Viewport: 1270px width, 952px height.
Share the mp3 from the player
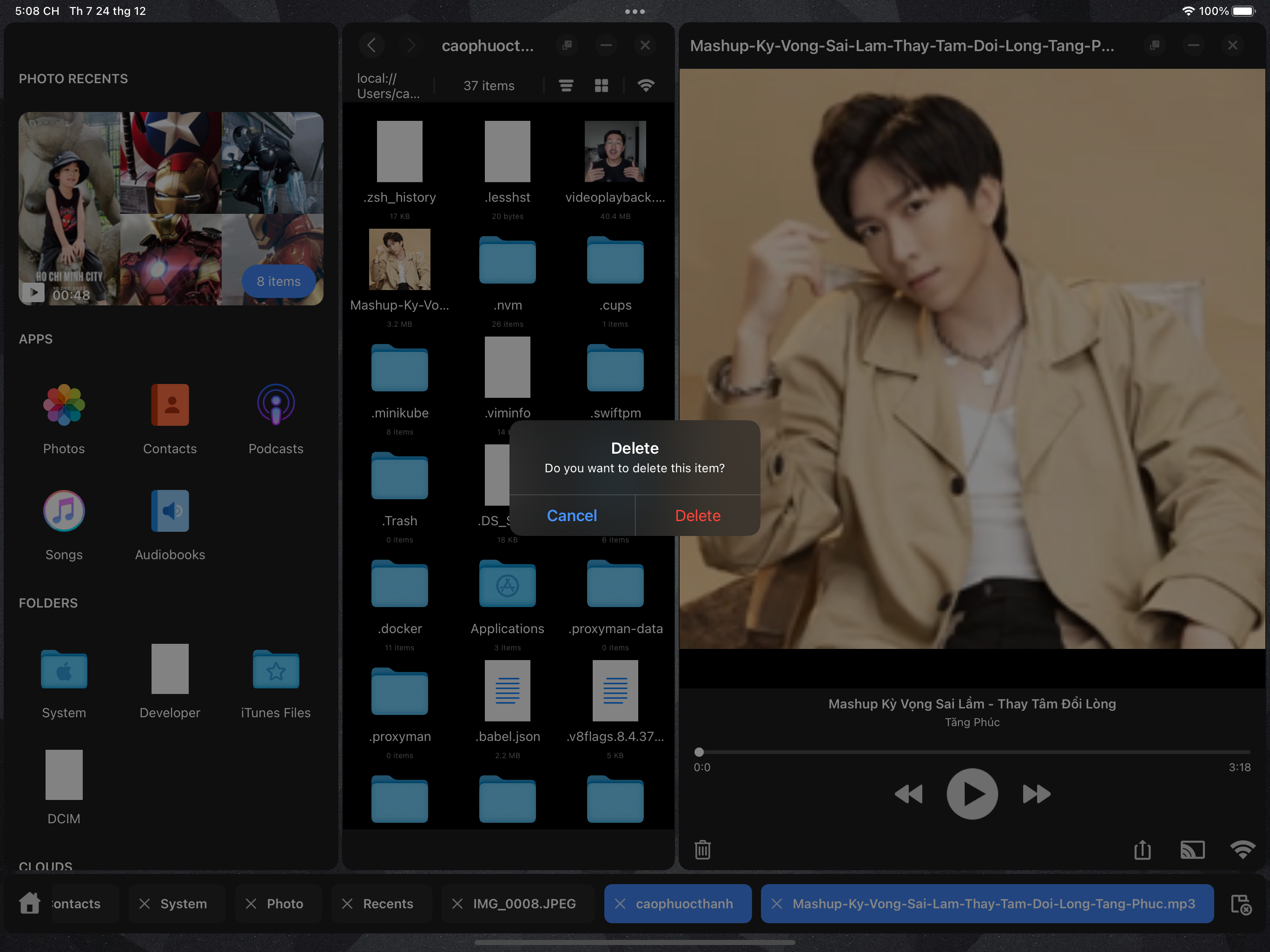coord(1143,850)
